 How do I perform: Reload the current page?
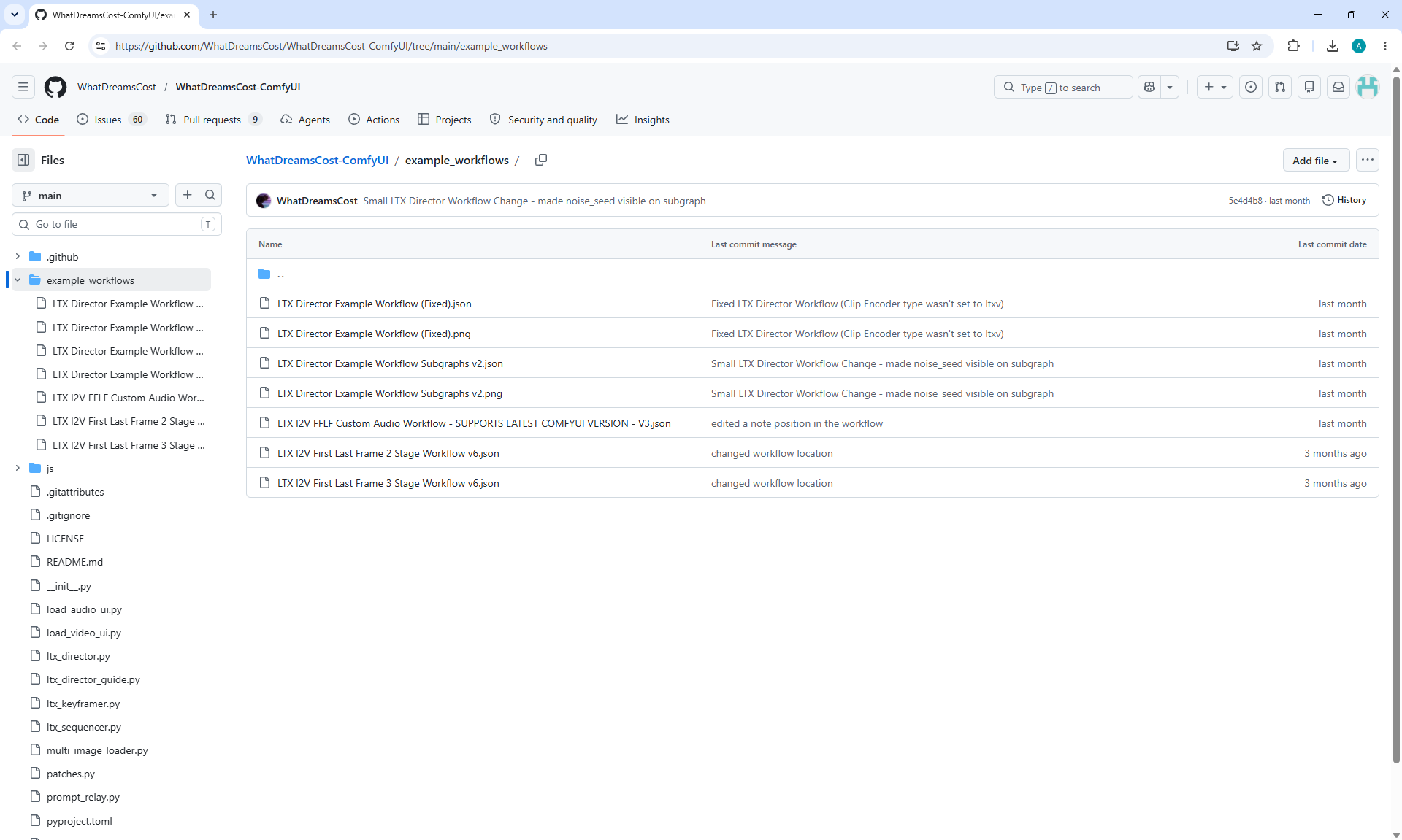tap(69, 46)
